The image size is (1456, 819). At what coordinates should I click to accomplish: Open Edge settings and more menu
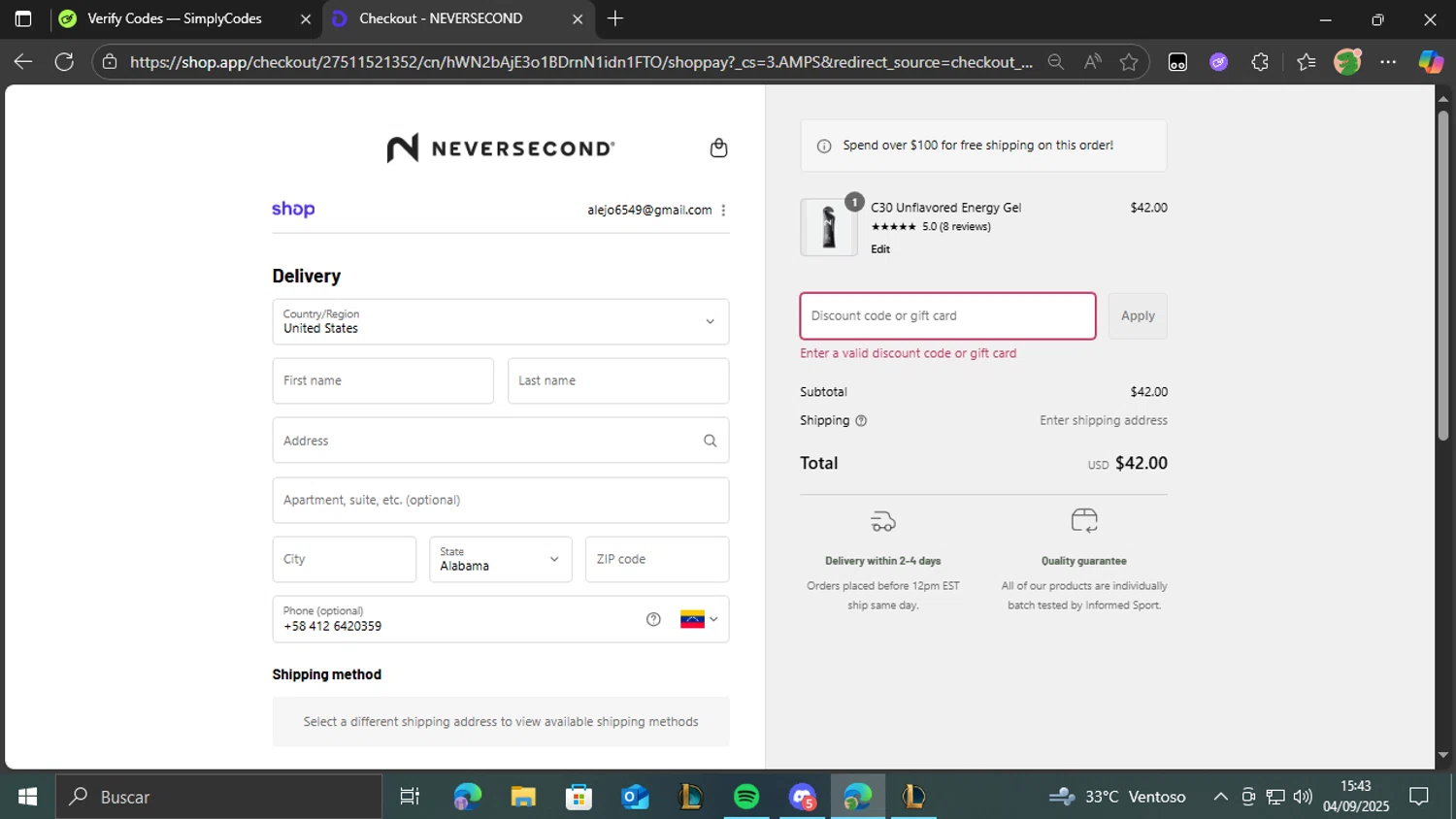(1388, 61)
